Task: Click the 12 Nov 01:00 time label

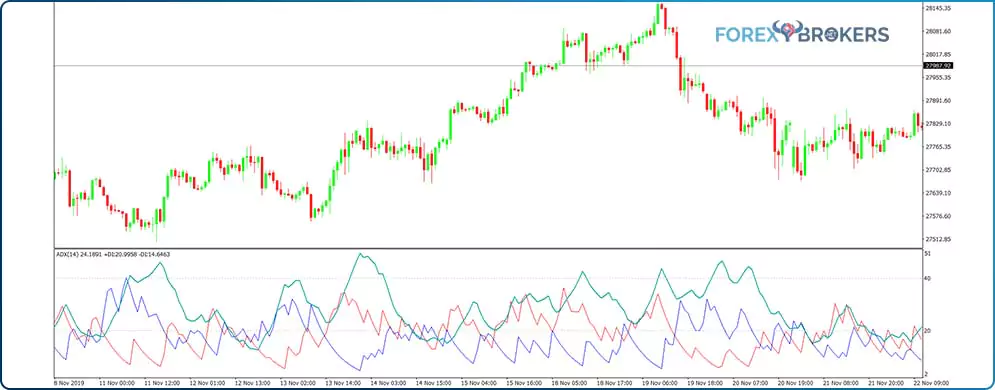Action: (x=208, y=383)
